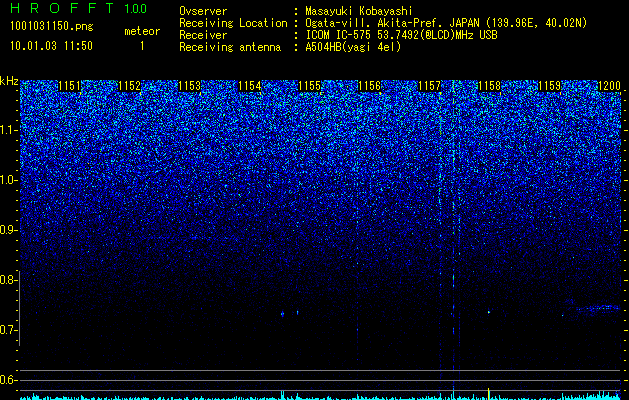Click the yellow peak in the bottom level graph
The image size is (629, 400).
(x=489, y=392)
